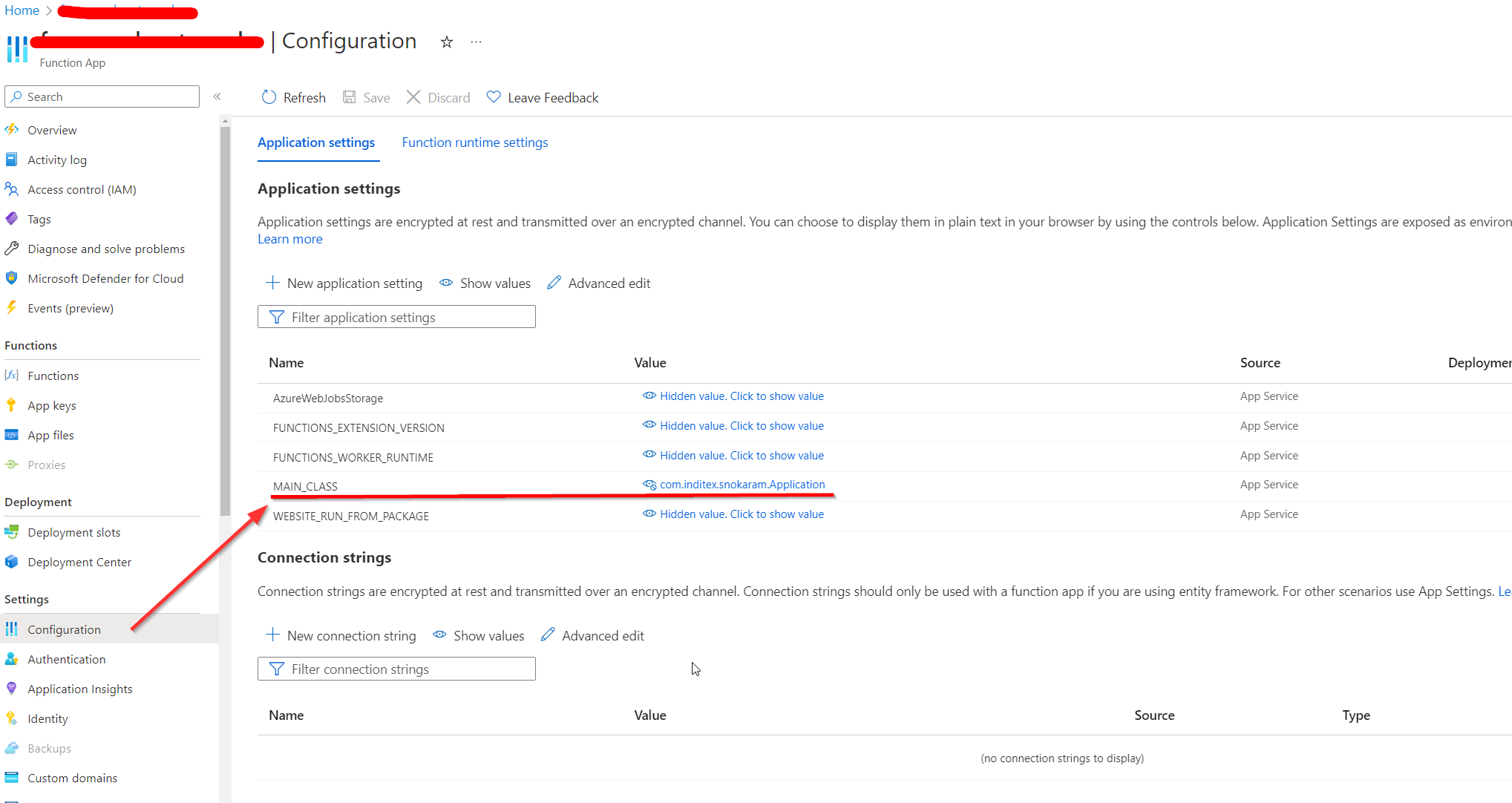The height and width of the screenshot is (803, 1512).
Task: Open the more options ellipsis menu
Action: [476, 42]
